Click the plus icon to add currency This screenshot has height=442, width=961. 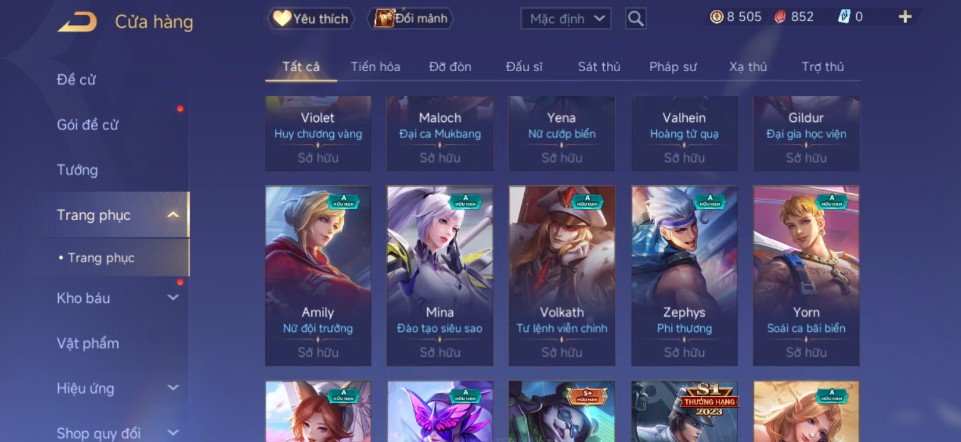[905, 17]
